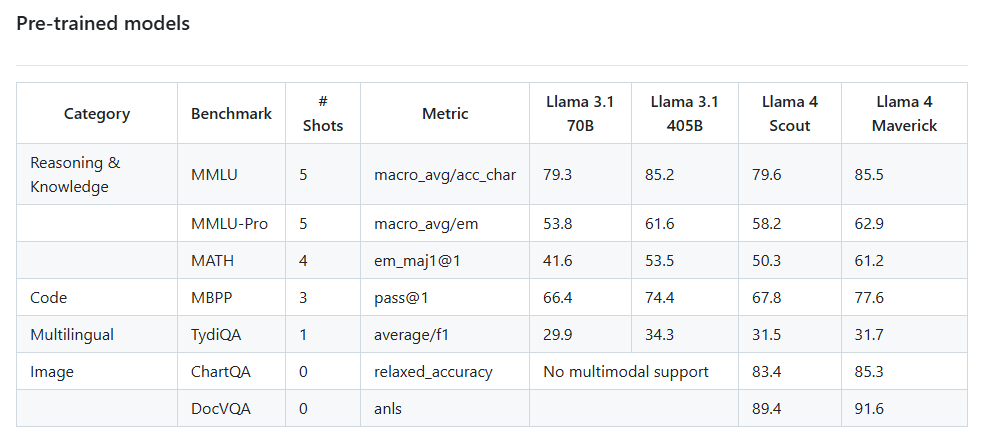Image resolution: width=985 pixels, height=442 pixels.
Task: Click the Llama 3.1 405B header
Action: pos(684,114)
